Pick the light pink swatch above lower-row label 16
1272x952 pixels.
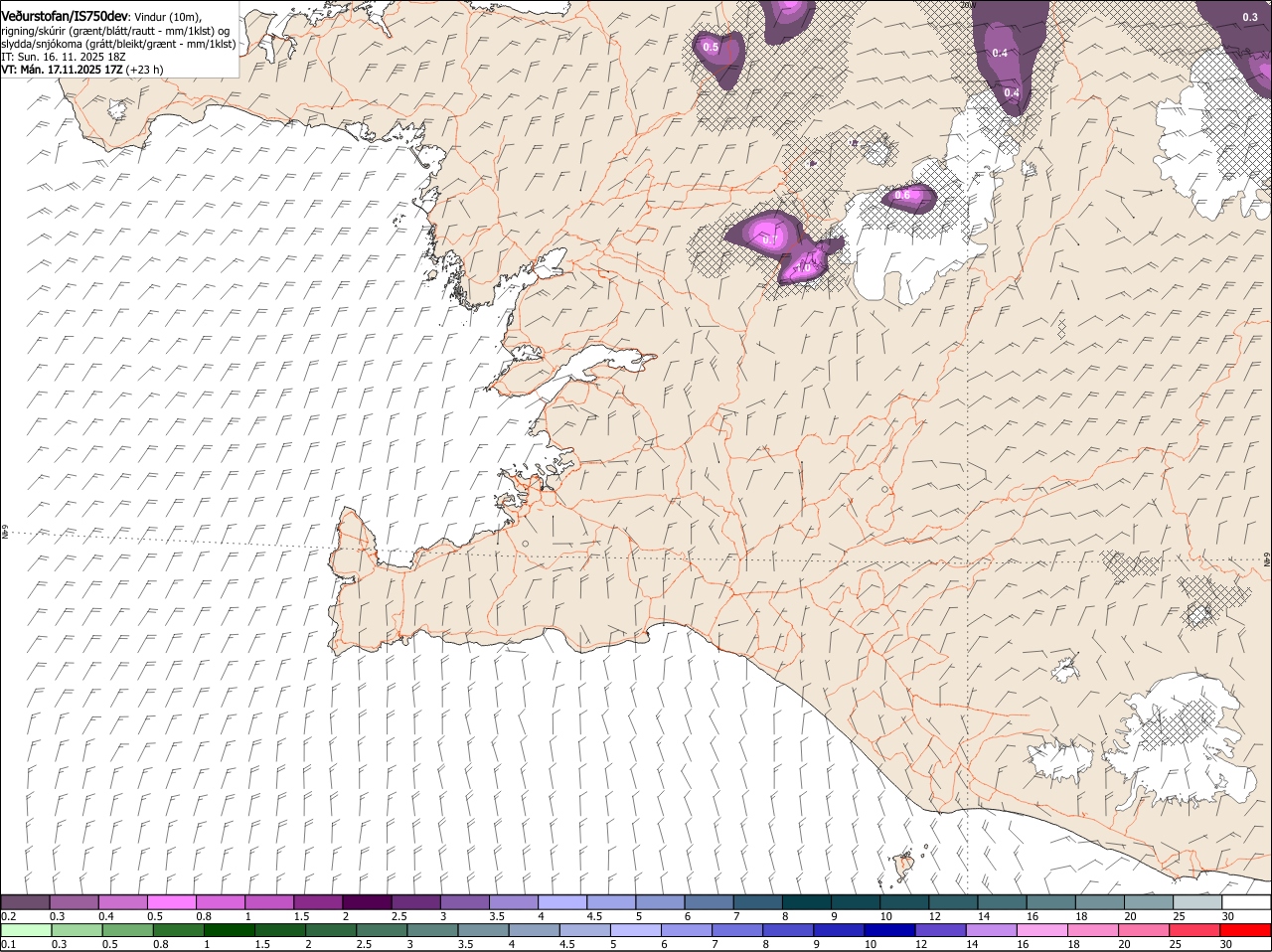tap(1040, 930)
